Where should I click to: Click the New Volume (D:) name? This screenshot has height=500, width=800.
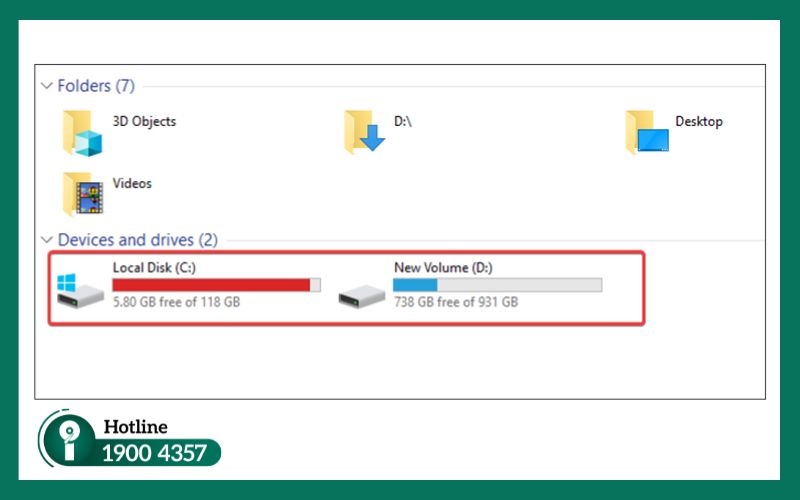(443, 268)
